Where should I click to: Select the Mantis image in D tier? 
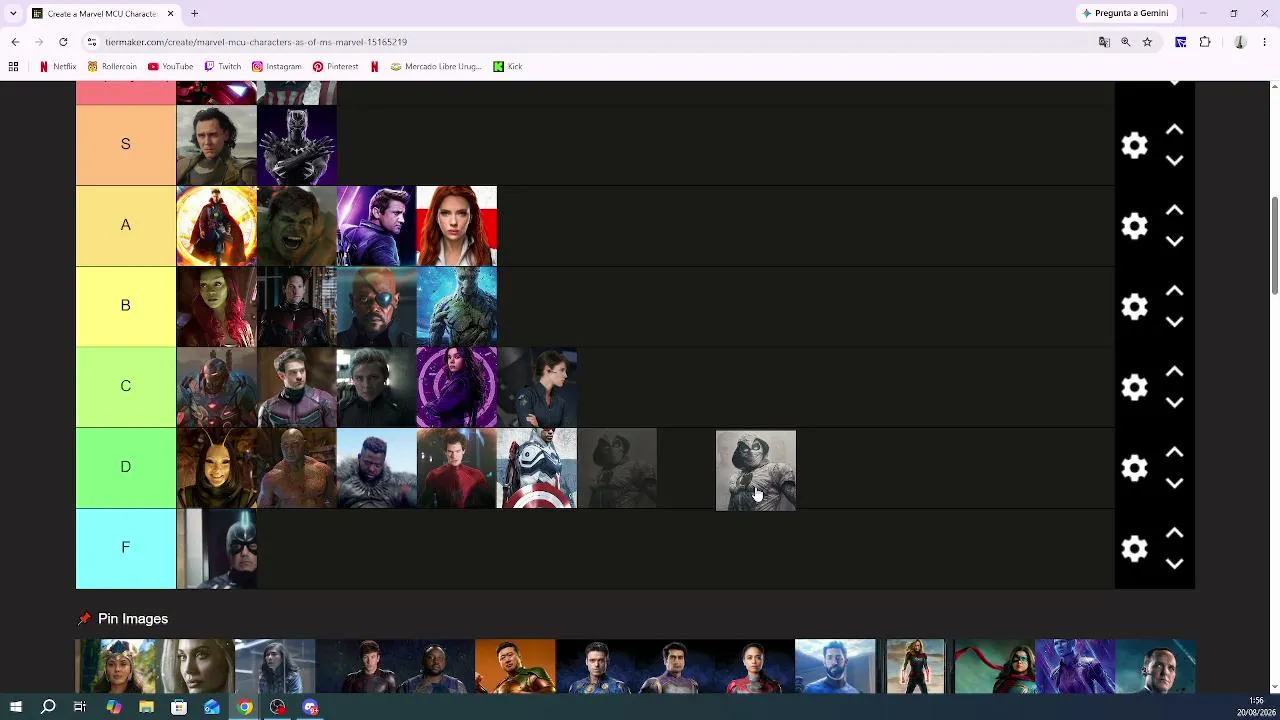coord(217,468)
